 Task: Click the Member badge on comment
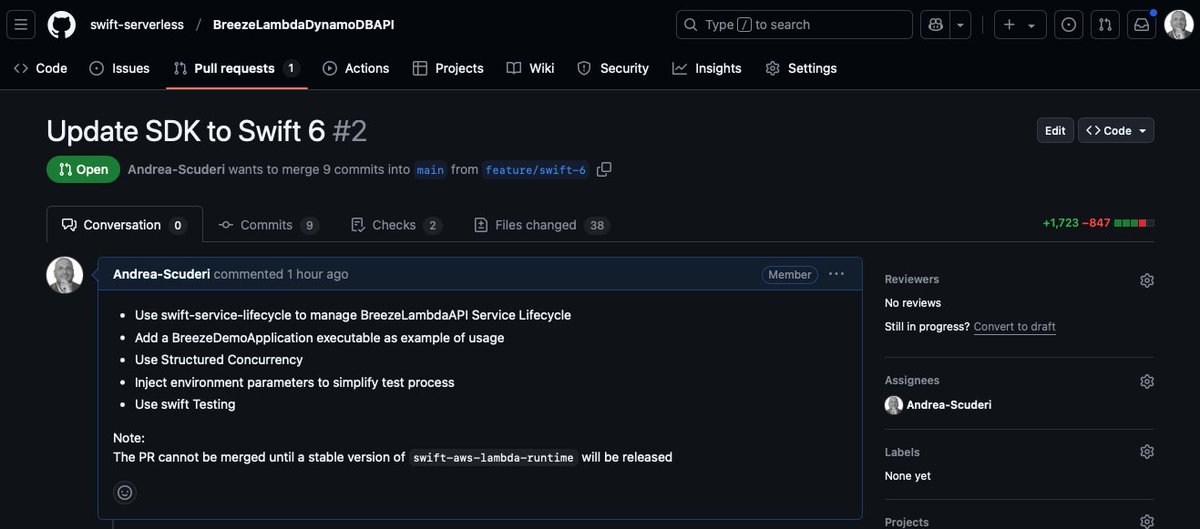tap(790, 274)
